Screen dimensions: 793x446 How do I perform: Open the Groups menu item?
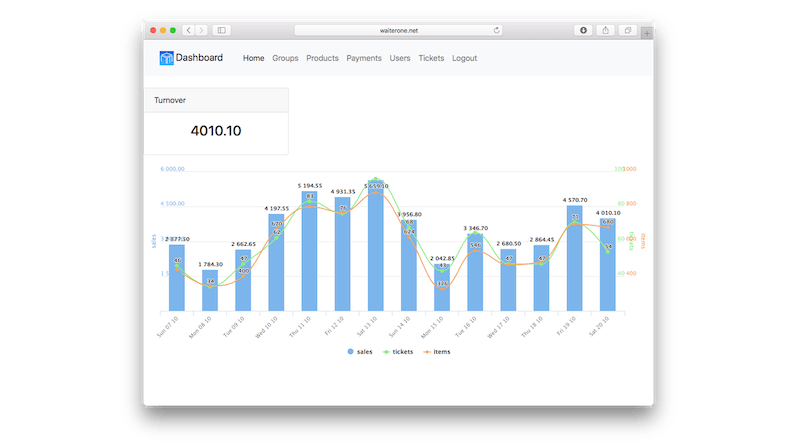(x=285, y=58)
